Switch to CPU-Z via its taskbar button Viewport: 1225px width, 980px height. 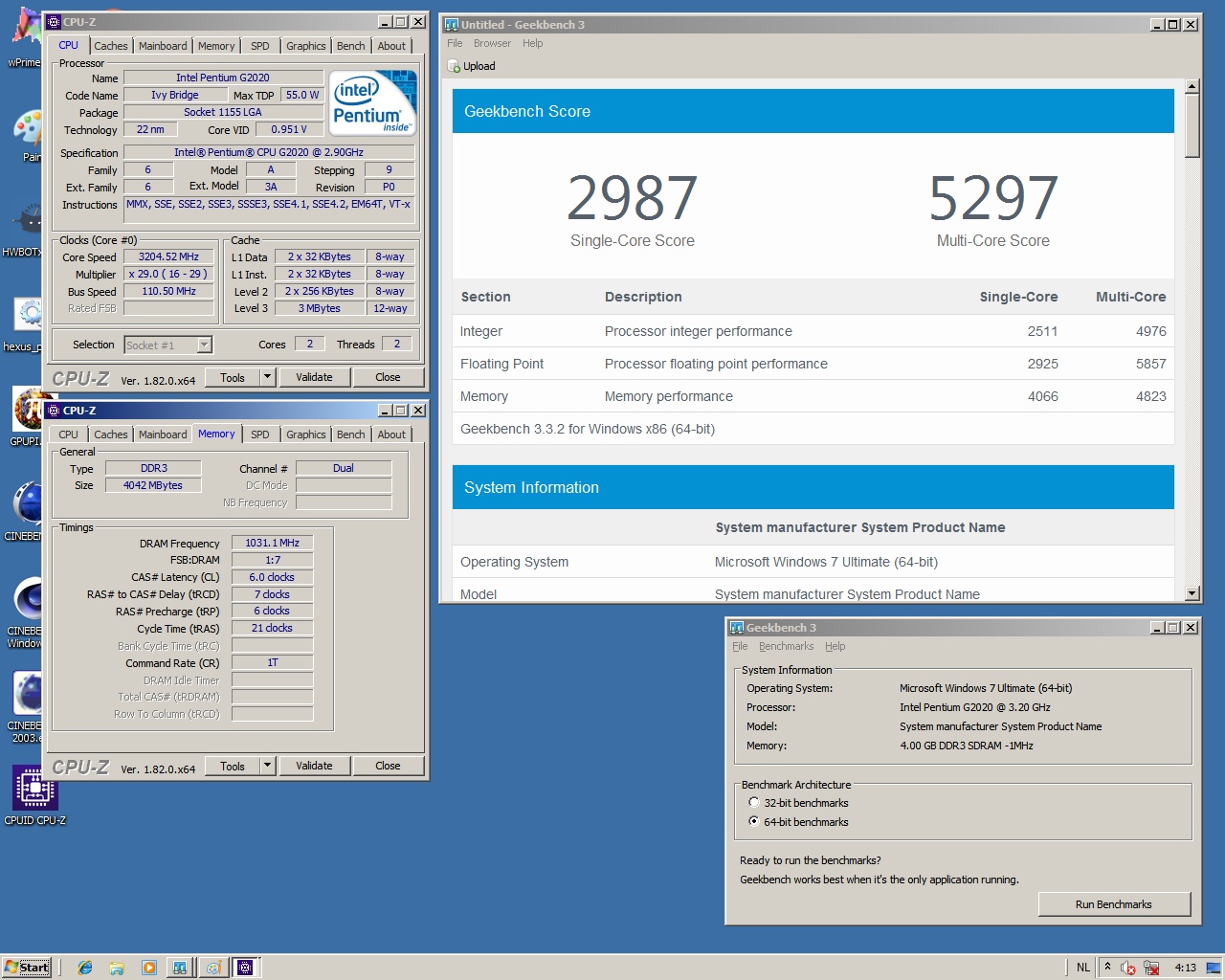(x=245, y=968)
